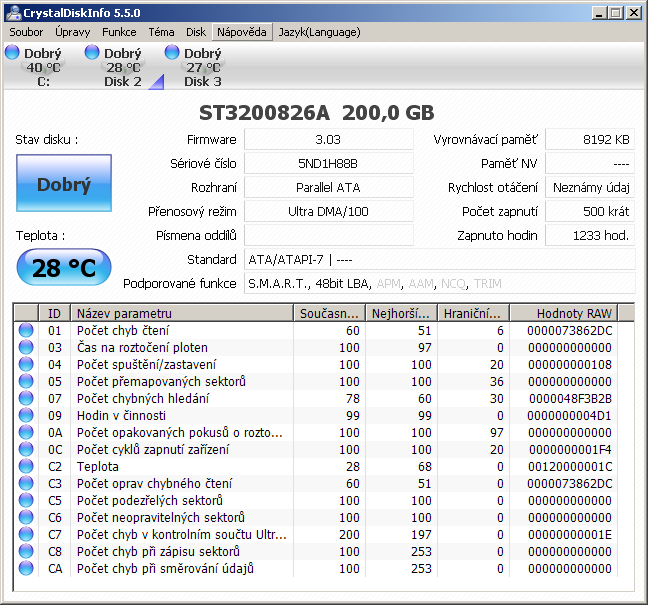Click status orb for attribute 03 row
Screen dimensions: 648x605
26,348
